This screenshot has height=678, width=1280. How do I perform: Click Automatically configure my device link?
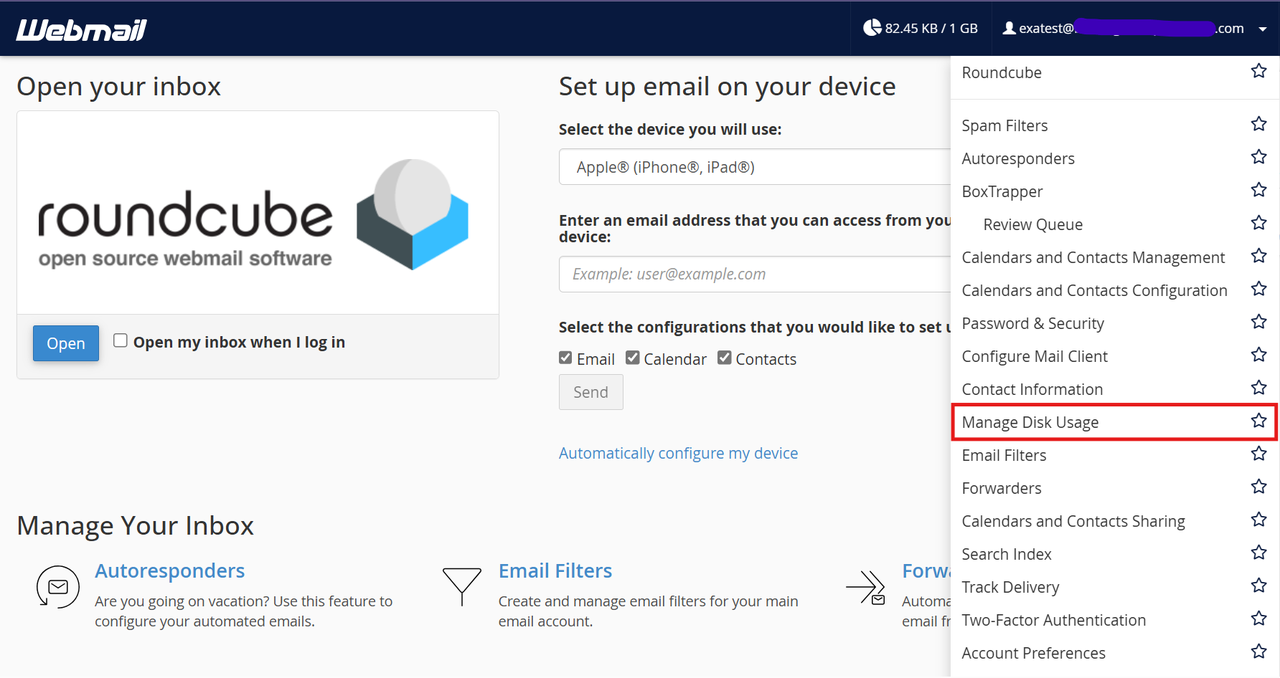point(678,453)
